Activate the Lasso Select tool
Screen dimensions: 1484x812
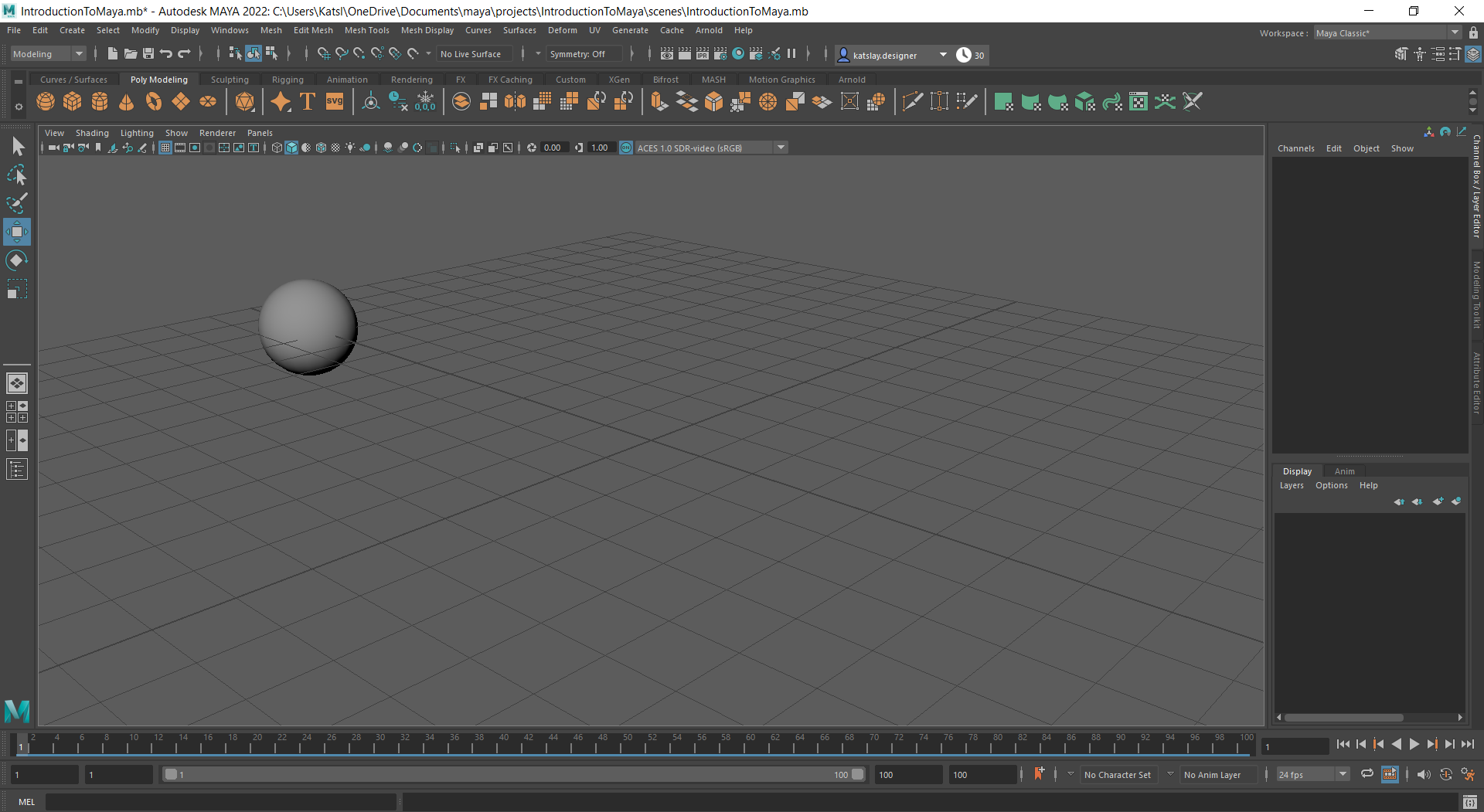18,175
